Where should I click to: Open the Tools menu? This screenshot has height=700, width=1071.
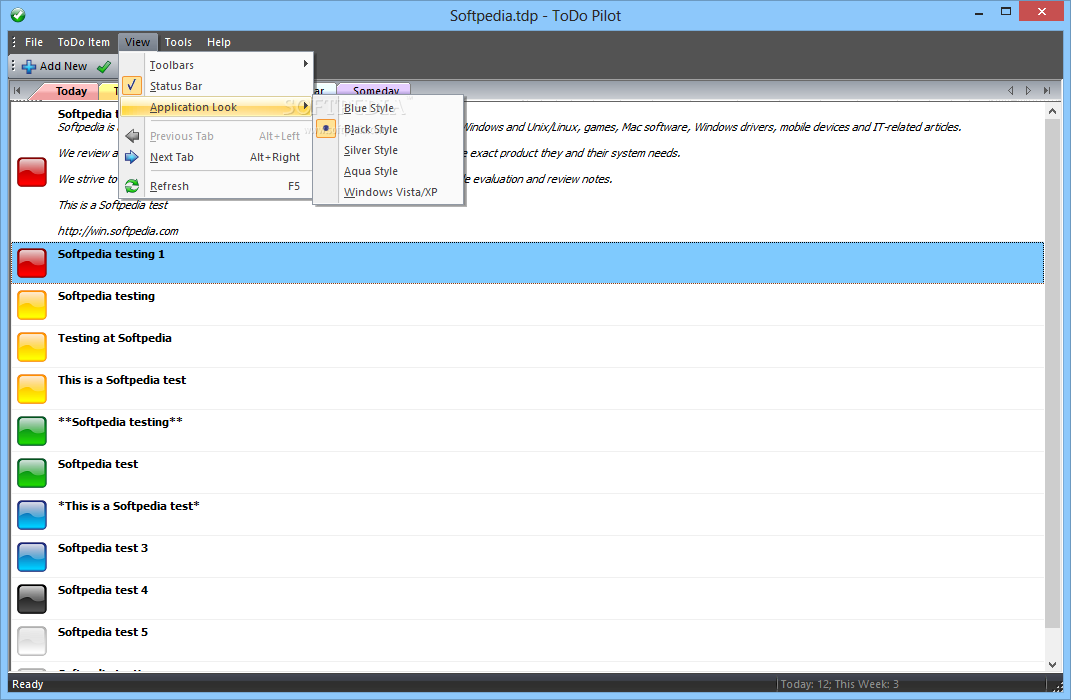pos(178,42)
